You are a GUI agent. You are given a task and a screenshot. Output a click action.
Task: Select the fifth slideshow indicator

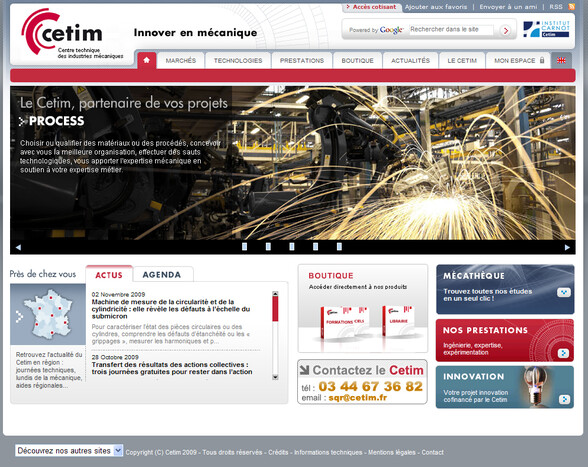[339, 246]
